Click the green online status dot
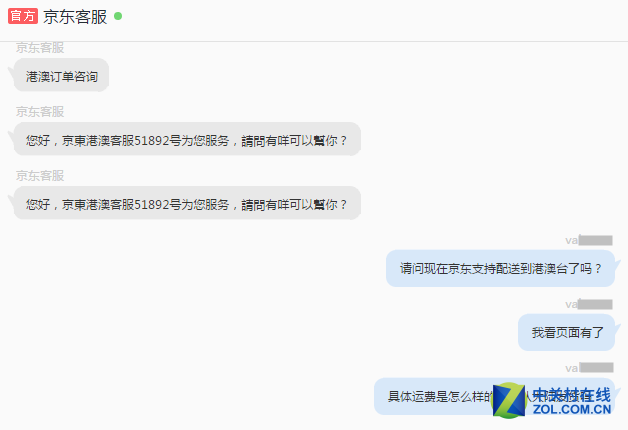This screenshot has height=430, width=628. pos(118,16)
